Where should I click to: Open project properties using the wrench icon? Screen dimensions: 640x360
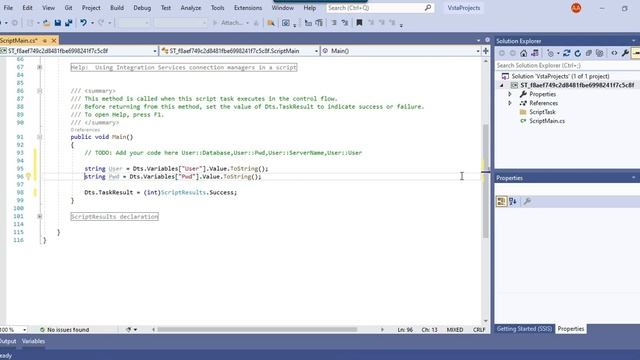625,53
